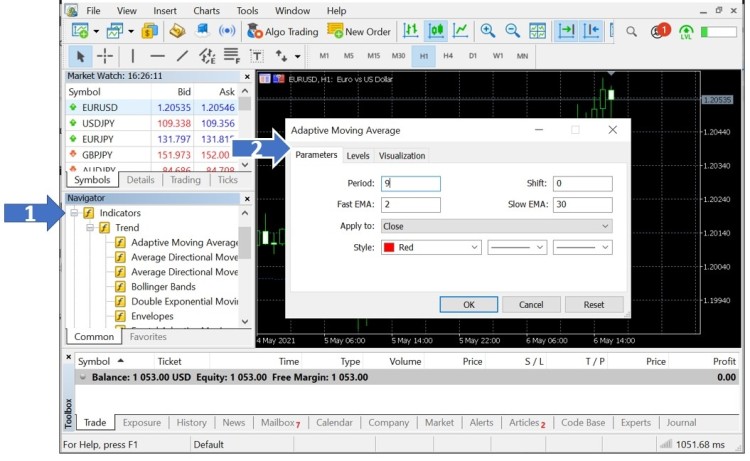
Task: Toggle the chart shift button
Action: 594,31
